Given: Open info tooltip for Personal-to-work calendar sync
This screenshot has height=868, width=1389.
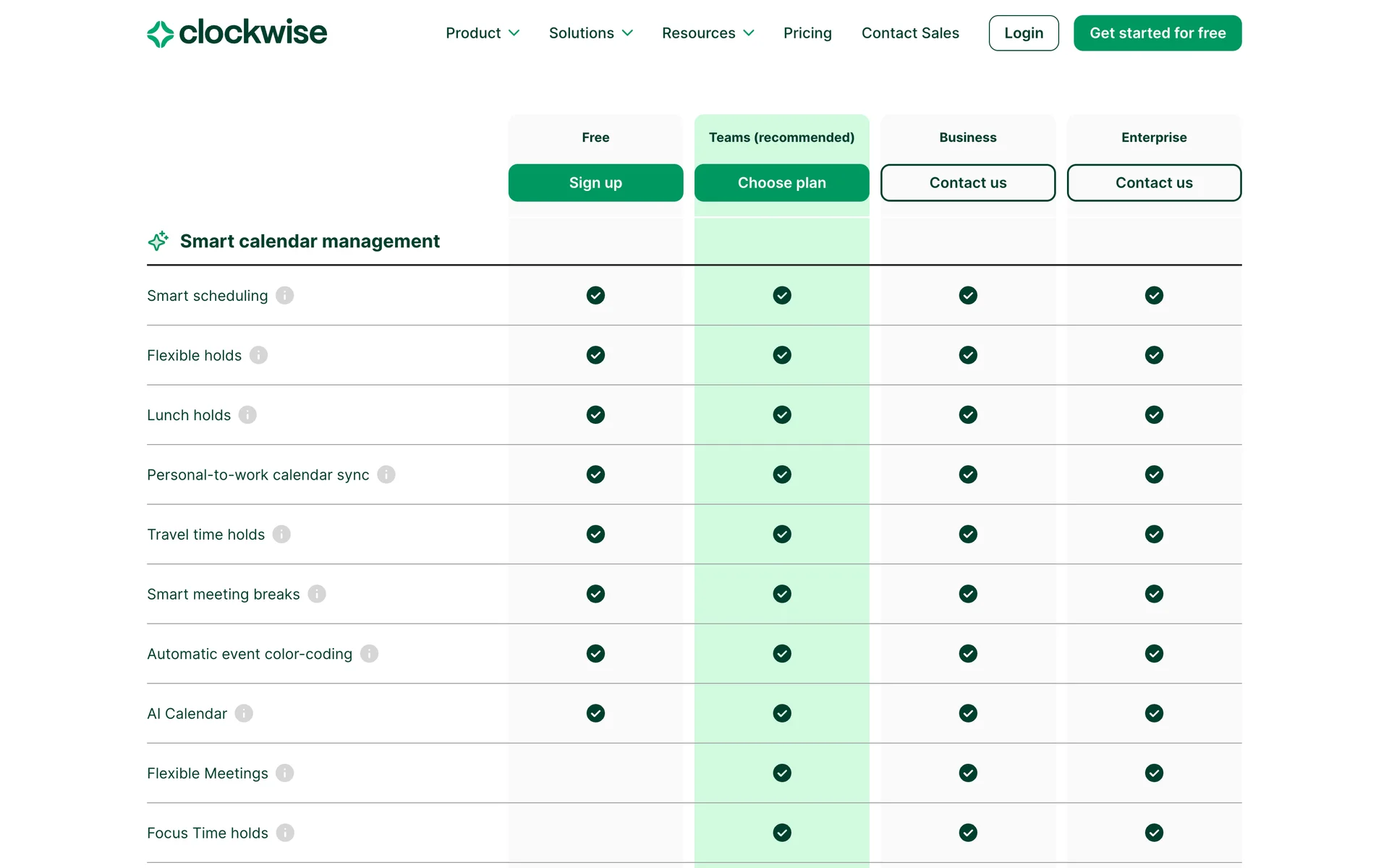Looking at the screenshot, I should point(386,475).
